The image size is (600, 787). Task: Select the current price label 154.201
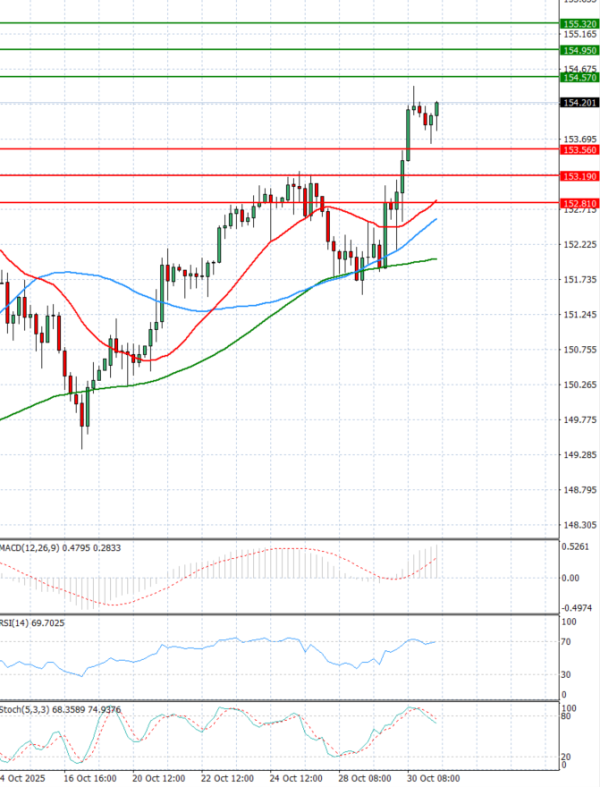pyautogui.click(x=579, y=103)
